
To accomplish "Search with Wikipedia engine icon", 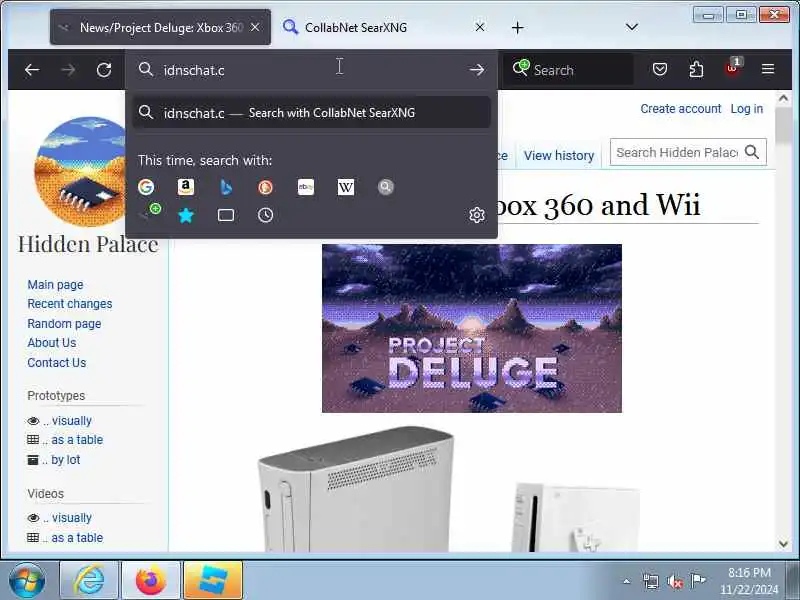I will (345, 187).
